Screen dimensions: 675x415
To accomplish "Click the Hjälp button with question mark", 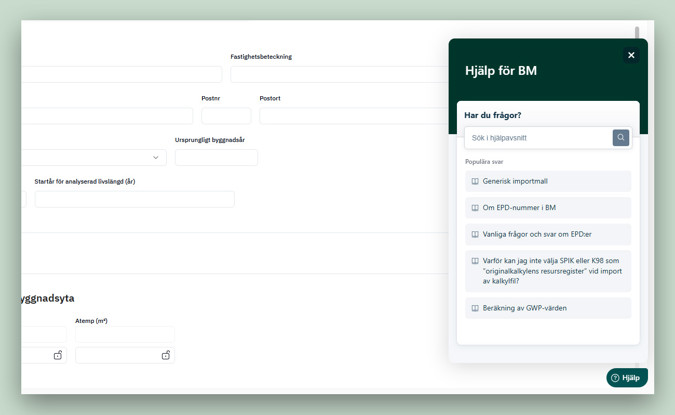I will [x=626, y=378].
